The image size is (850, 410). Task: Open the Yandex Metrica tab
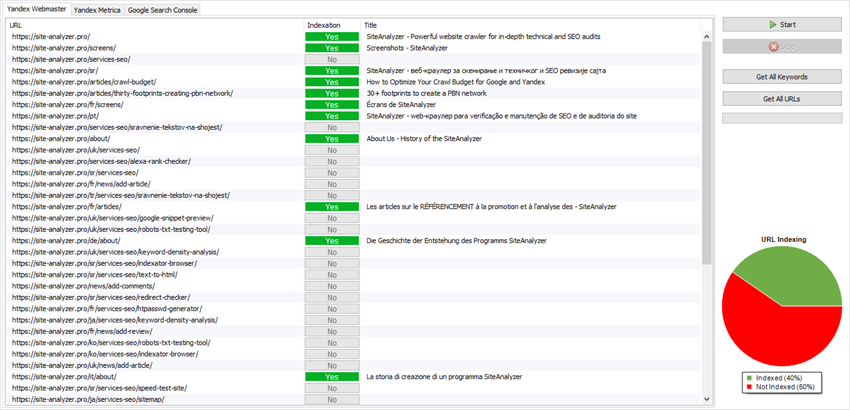tap(96, 10)
